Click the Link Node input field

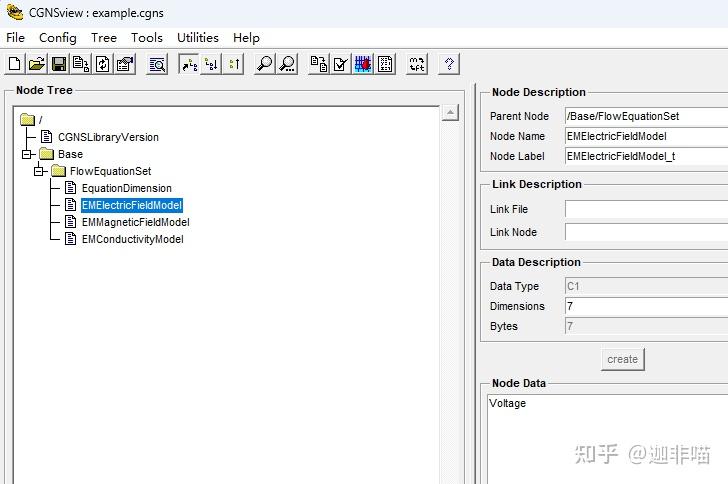(x=646, y=232)
